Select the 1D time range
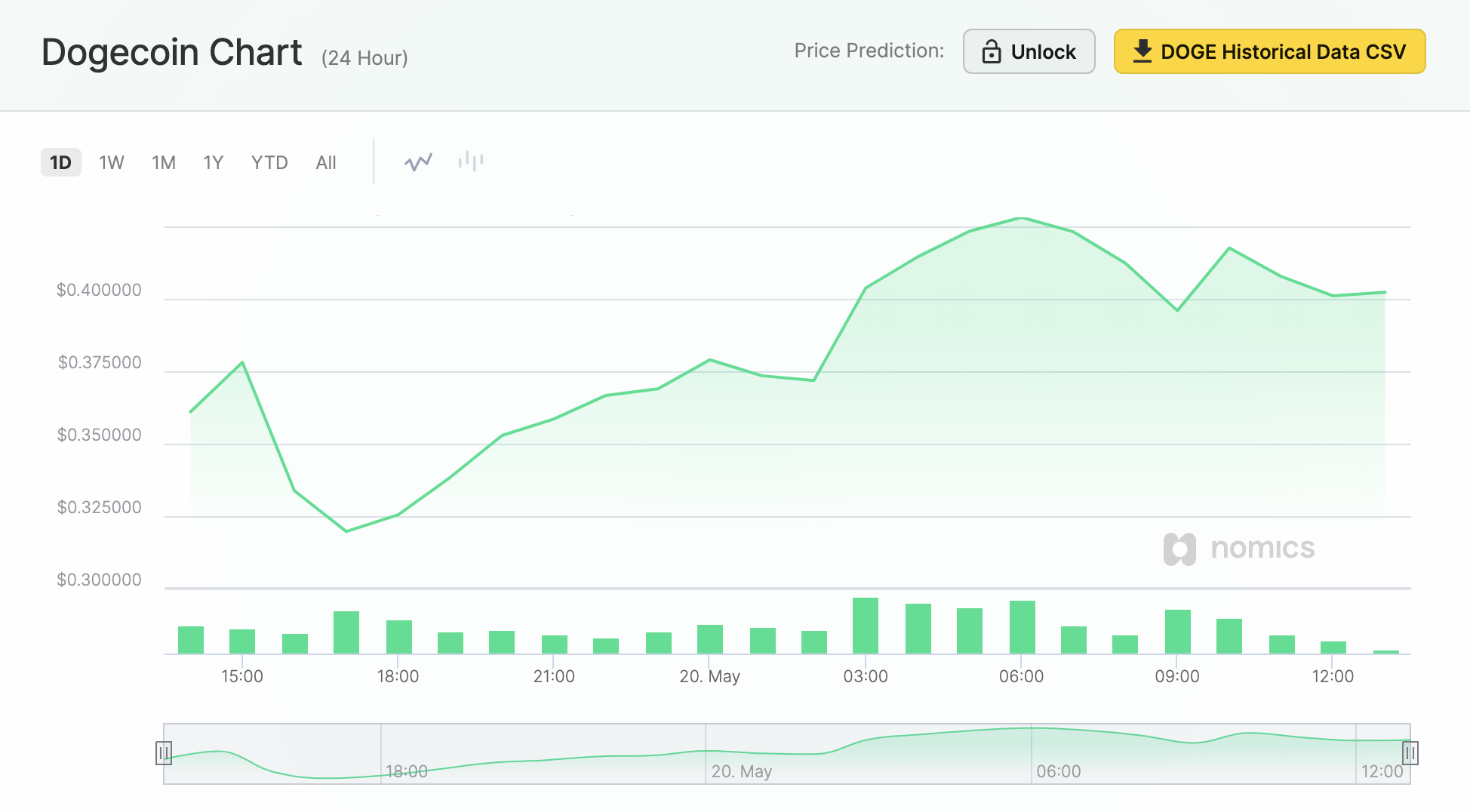 point(60,162)
